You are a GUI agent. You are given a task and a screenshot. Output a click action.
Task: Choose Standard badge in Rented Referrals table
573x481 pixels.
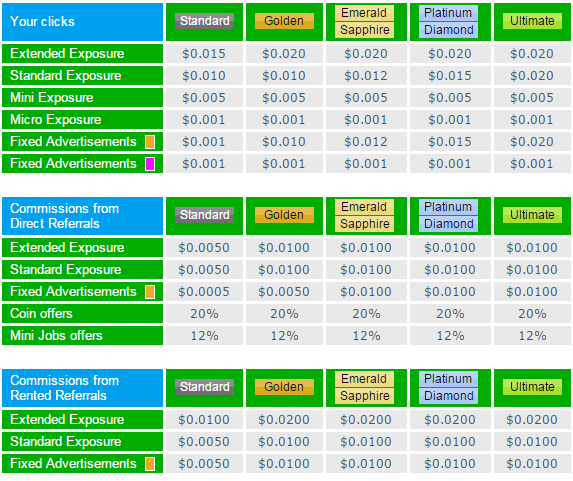[204, 387]
